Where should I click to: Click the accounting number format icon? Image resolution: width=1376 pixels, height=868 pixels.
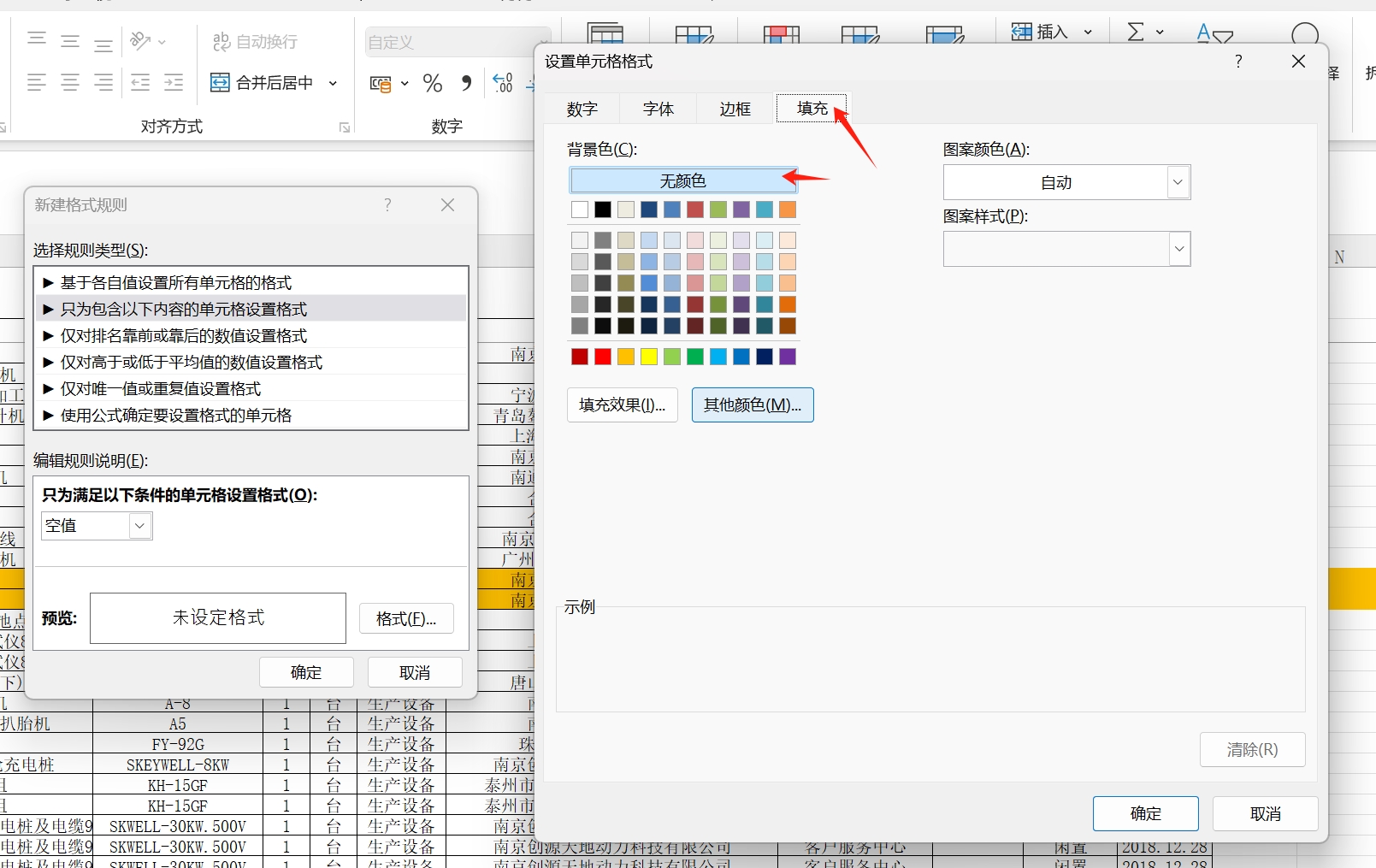pos(381,83)
